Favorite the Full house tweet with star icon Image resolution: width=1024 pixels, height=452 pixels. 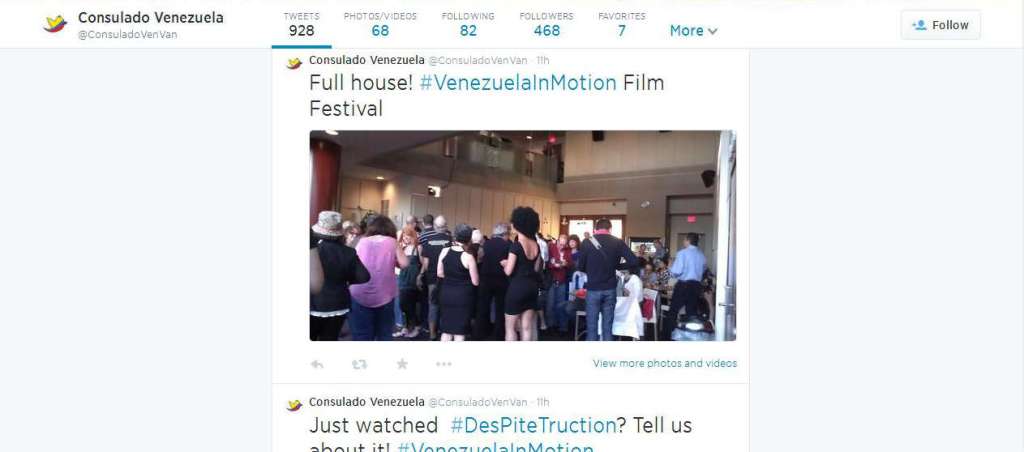(402, 364)
